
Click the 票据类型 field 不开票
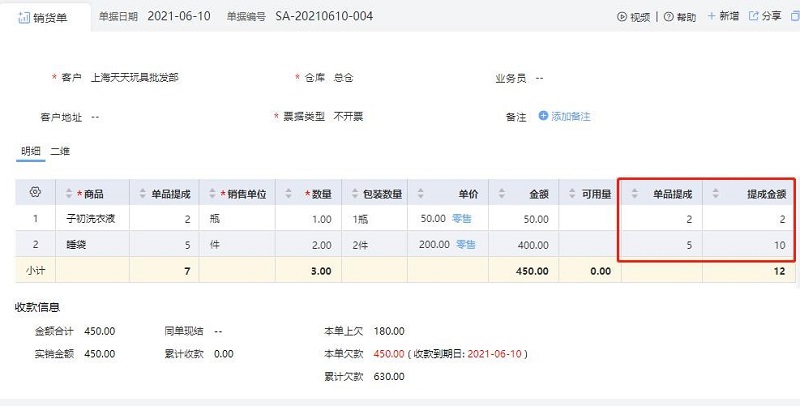click(x=348, y=117)
